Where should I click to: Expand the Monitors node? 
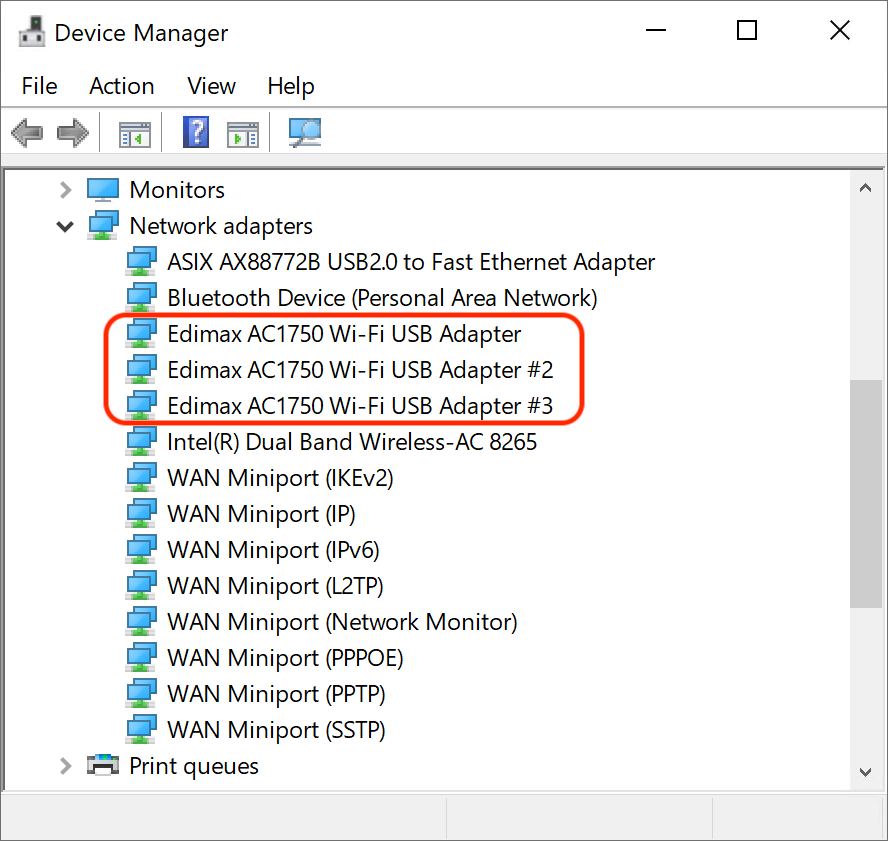click(x=66, y=190)
